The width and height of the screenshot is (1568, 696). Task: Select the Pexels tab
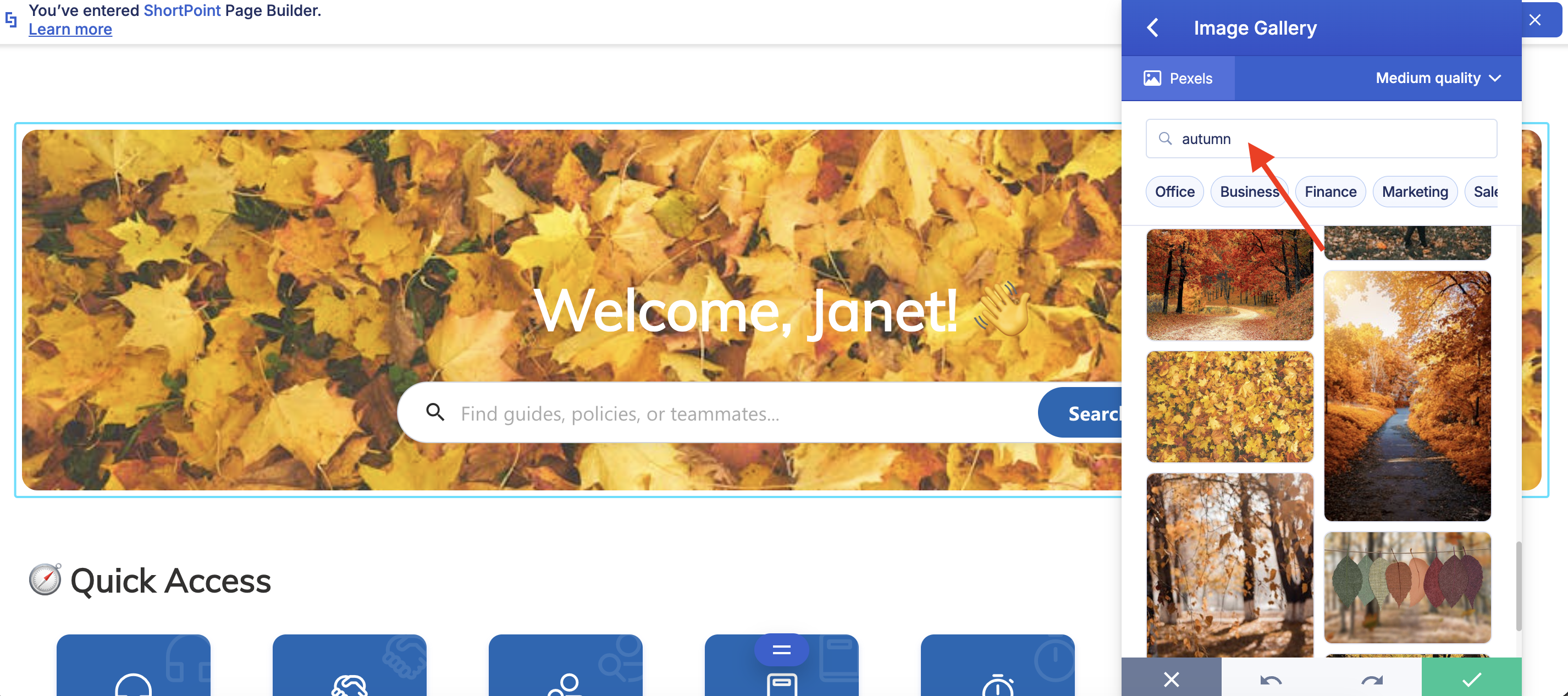tap(1178, 78)
